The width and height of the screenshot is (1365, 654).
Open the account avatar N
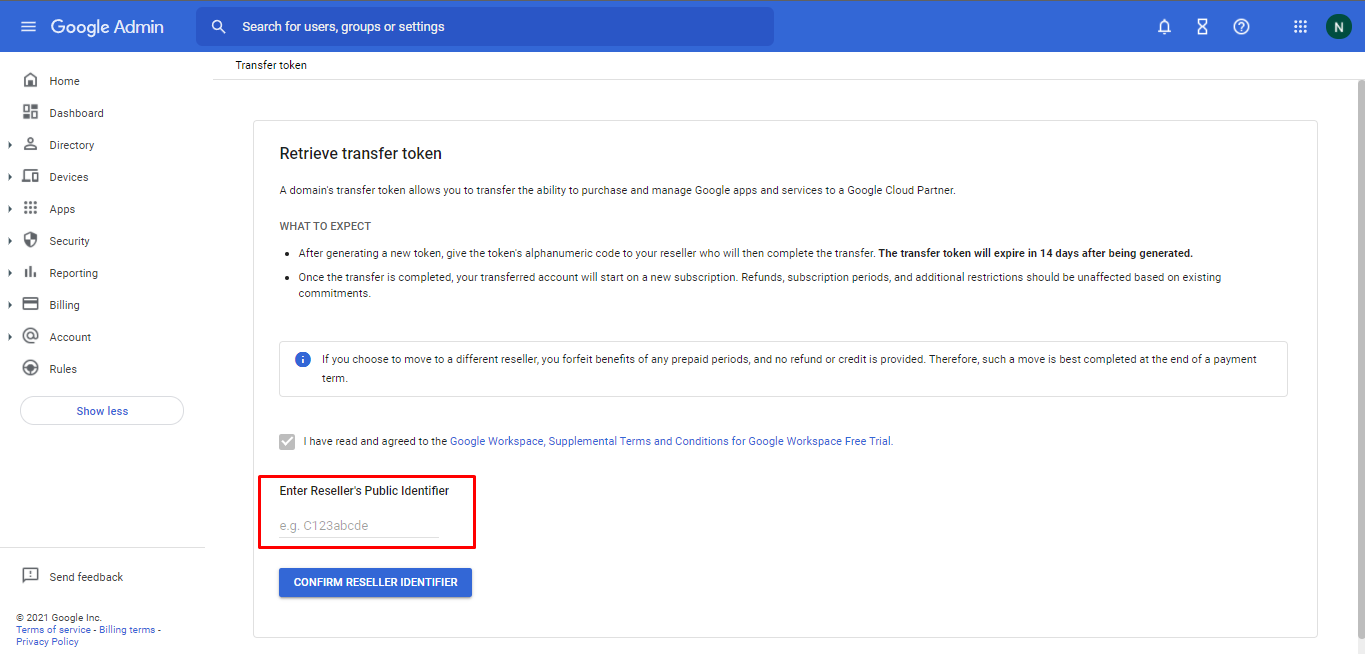click(x=1338, y=27)
